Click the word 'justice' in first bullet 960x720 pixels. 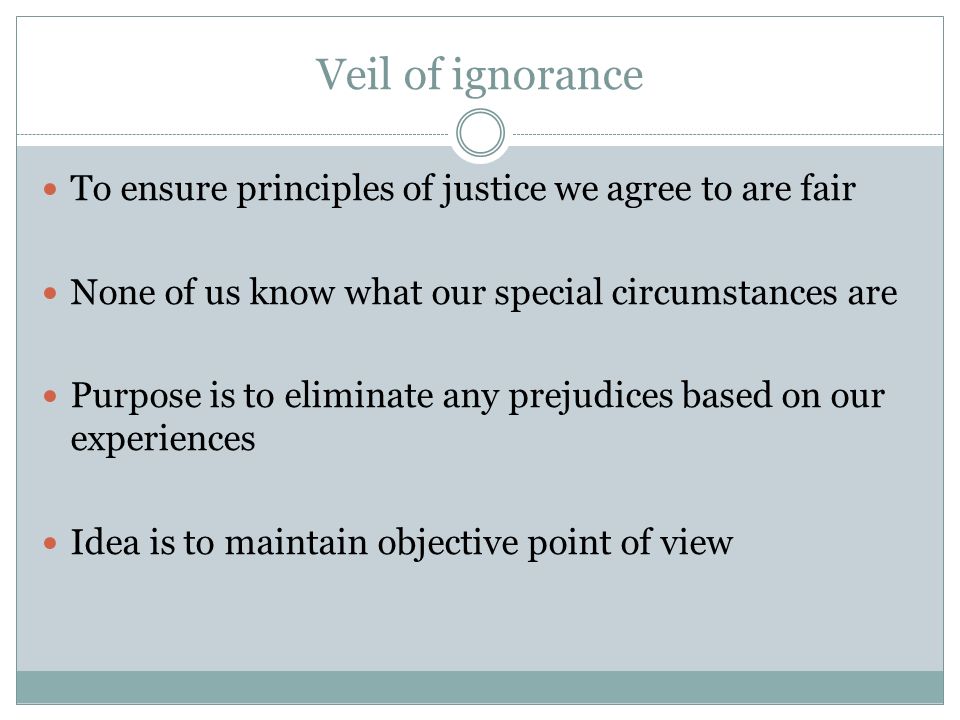point(493,189)
